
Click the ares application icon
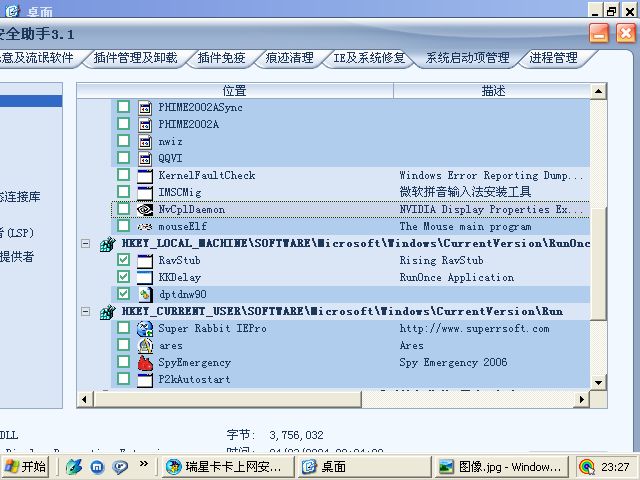[x=144, y=346]
